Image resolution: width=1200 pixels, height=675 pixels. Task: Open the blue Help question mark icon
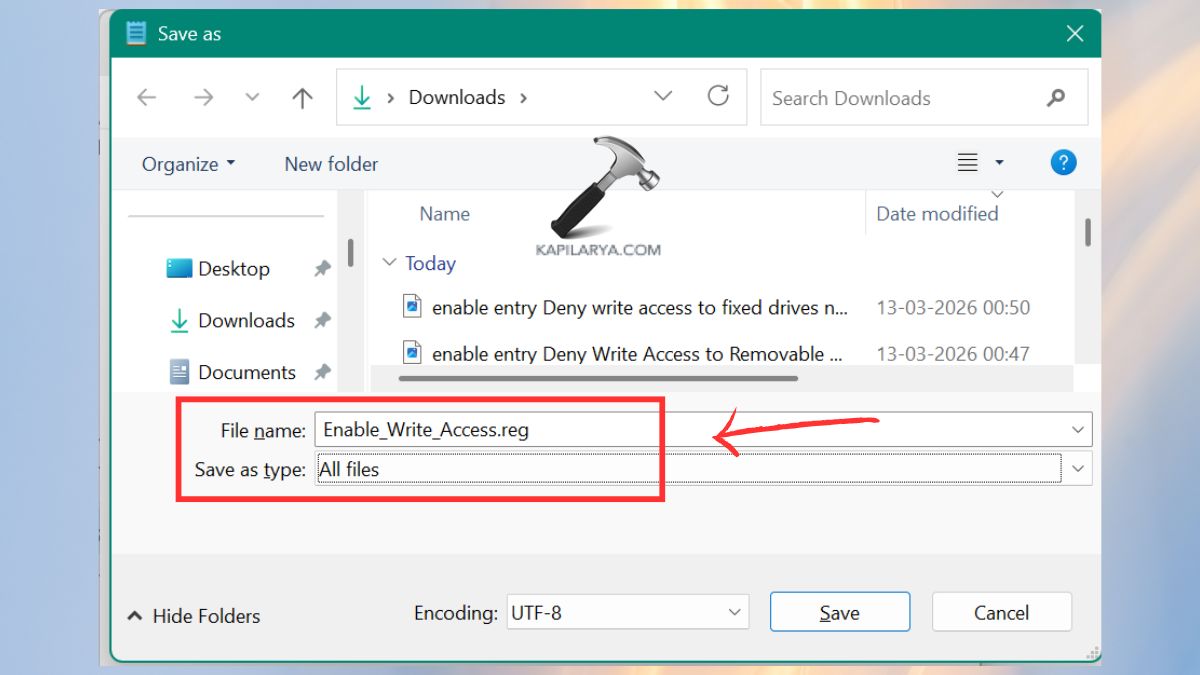1063,162
